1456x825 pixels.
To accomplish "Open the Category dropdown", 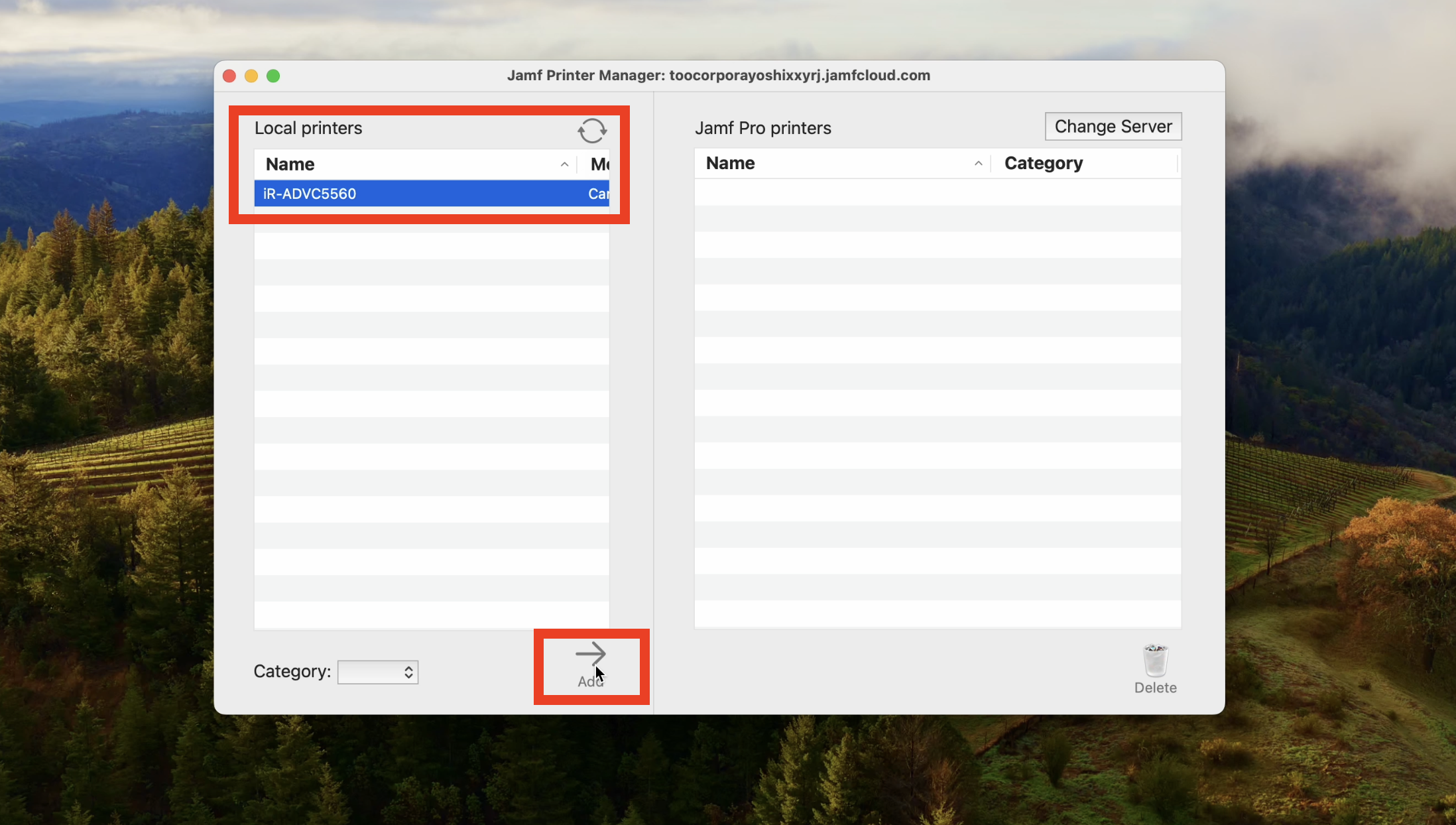I will 378,672.
